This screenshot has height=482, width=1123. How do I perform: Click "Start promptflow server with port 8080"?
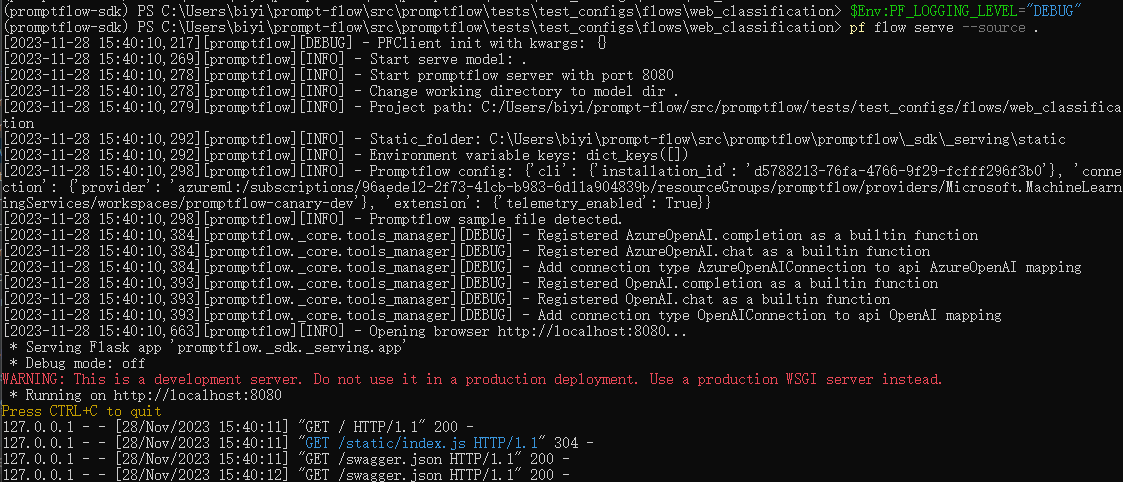[x=521, y=75]
